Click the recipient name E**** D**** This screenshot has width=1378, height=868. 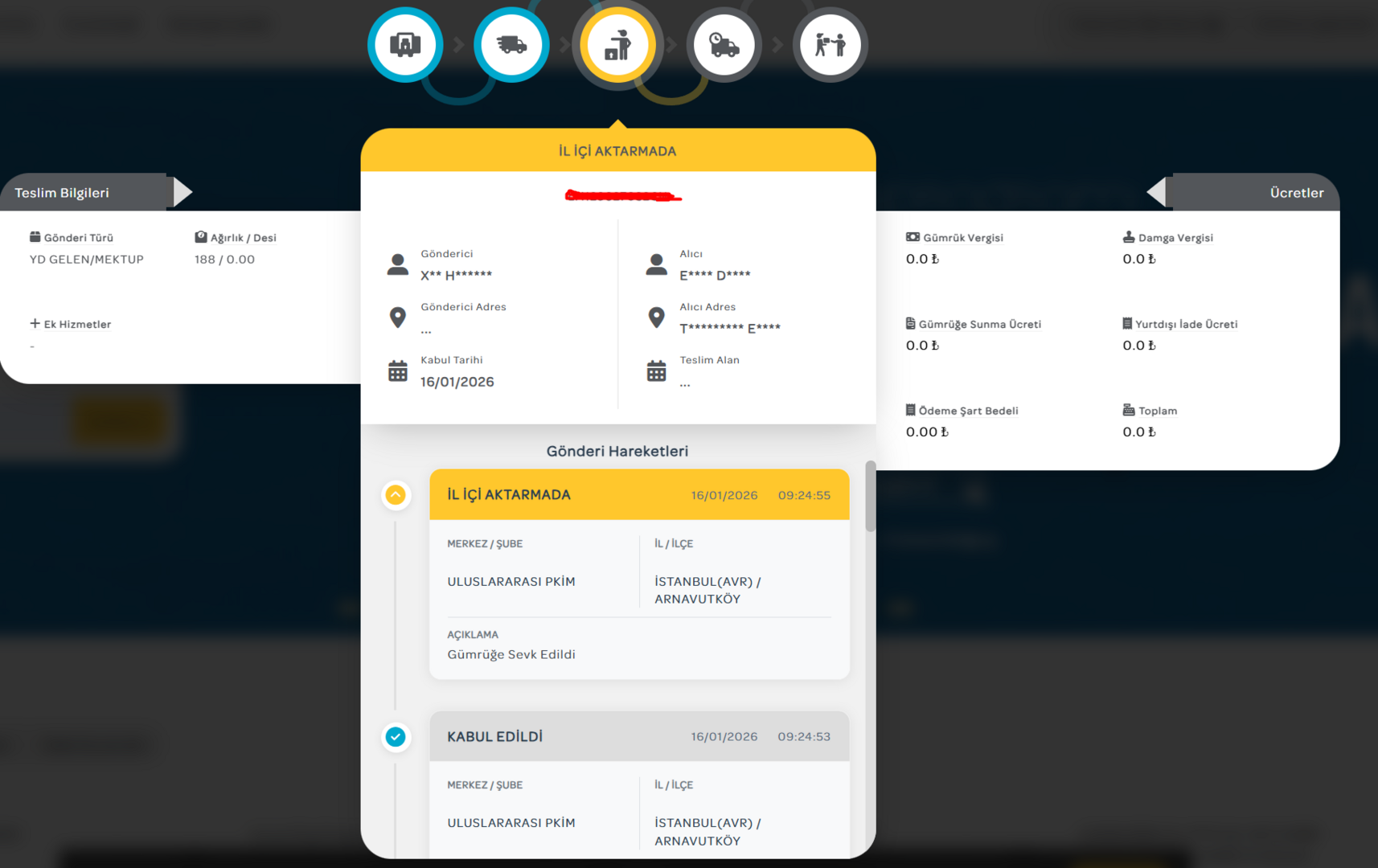tap(716, 275)
